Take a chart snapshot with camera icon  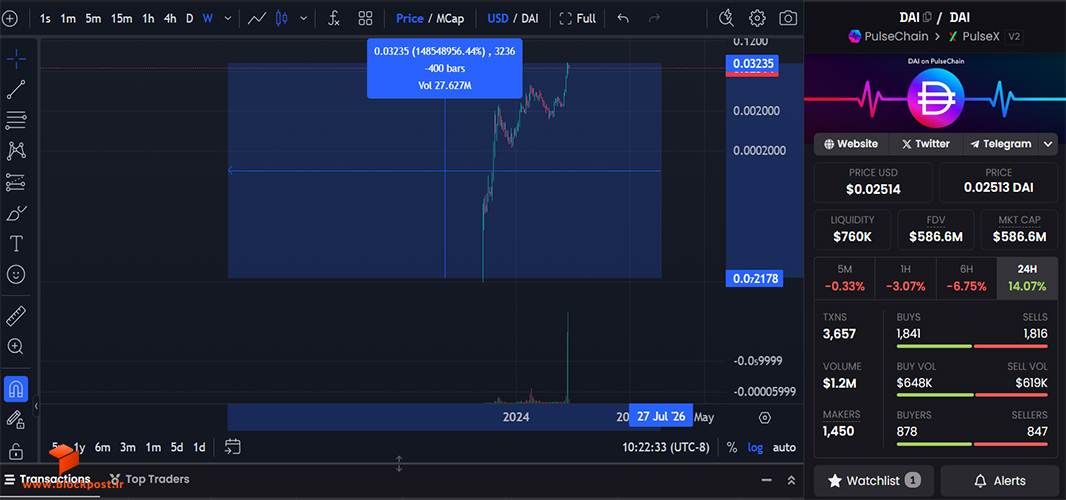tap(788, 18)
